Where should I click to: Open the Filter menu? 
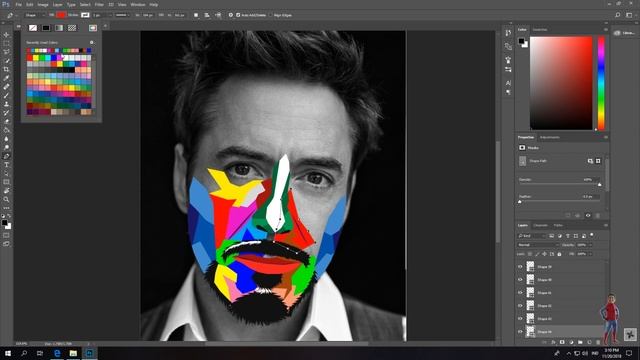pos(99,4)
